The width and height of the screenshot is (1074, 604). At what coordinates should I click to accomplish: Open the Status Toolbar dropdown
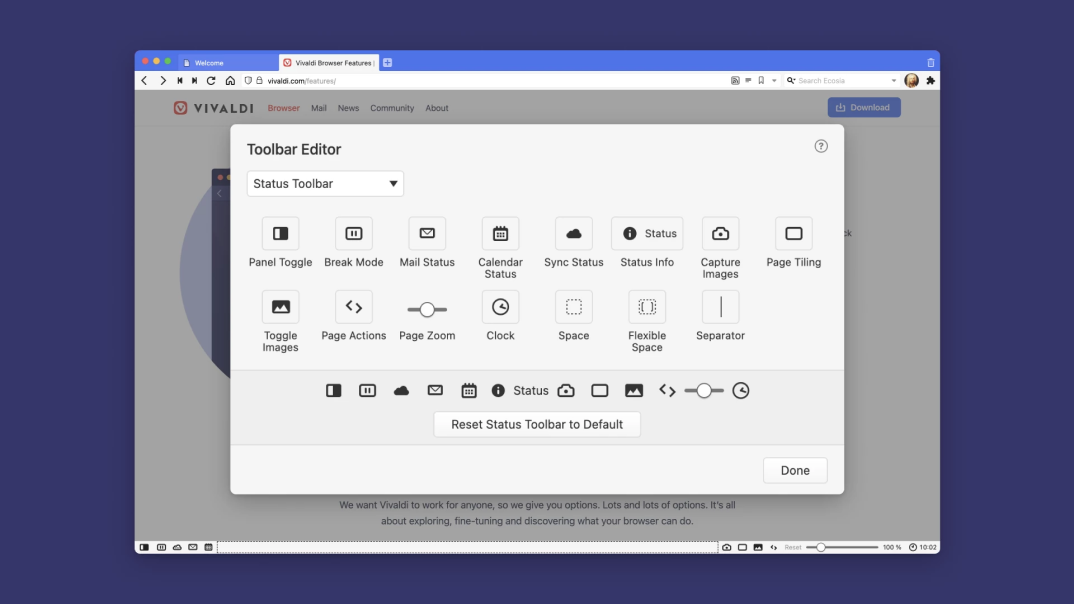point(325,183)
